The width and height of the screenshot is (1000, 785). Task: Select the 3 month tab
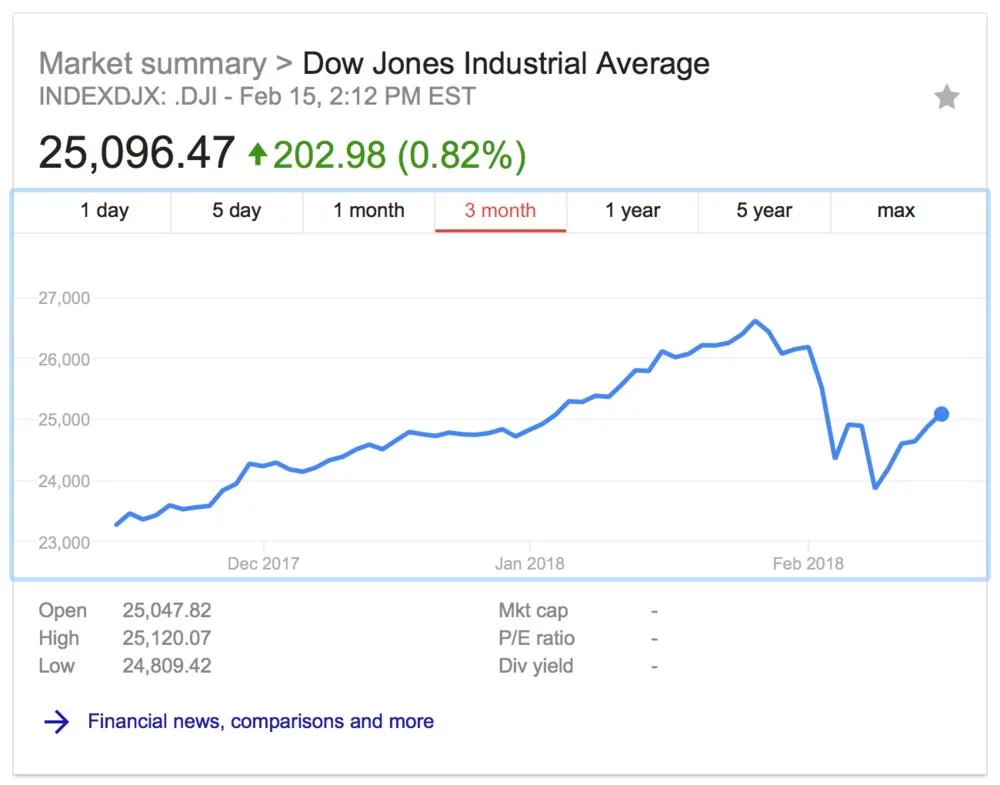tap(500, 211)
